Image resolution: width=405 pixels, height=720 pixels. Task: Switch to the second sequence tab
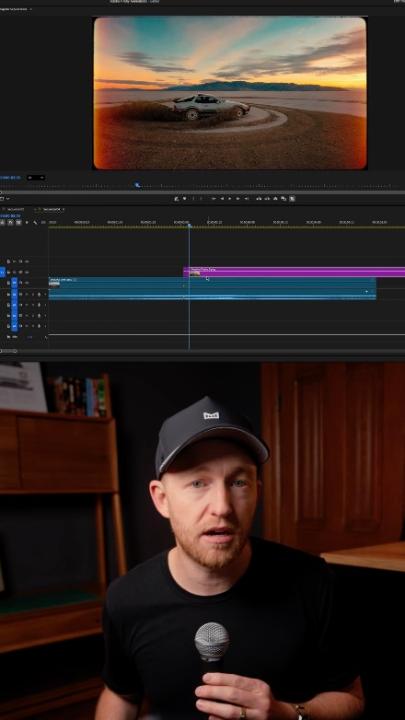pos(51,209)
